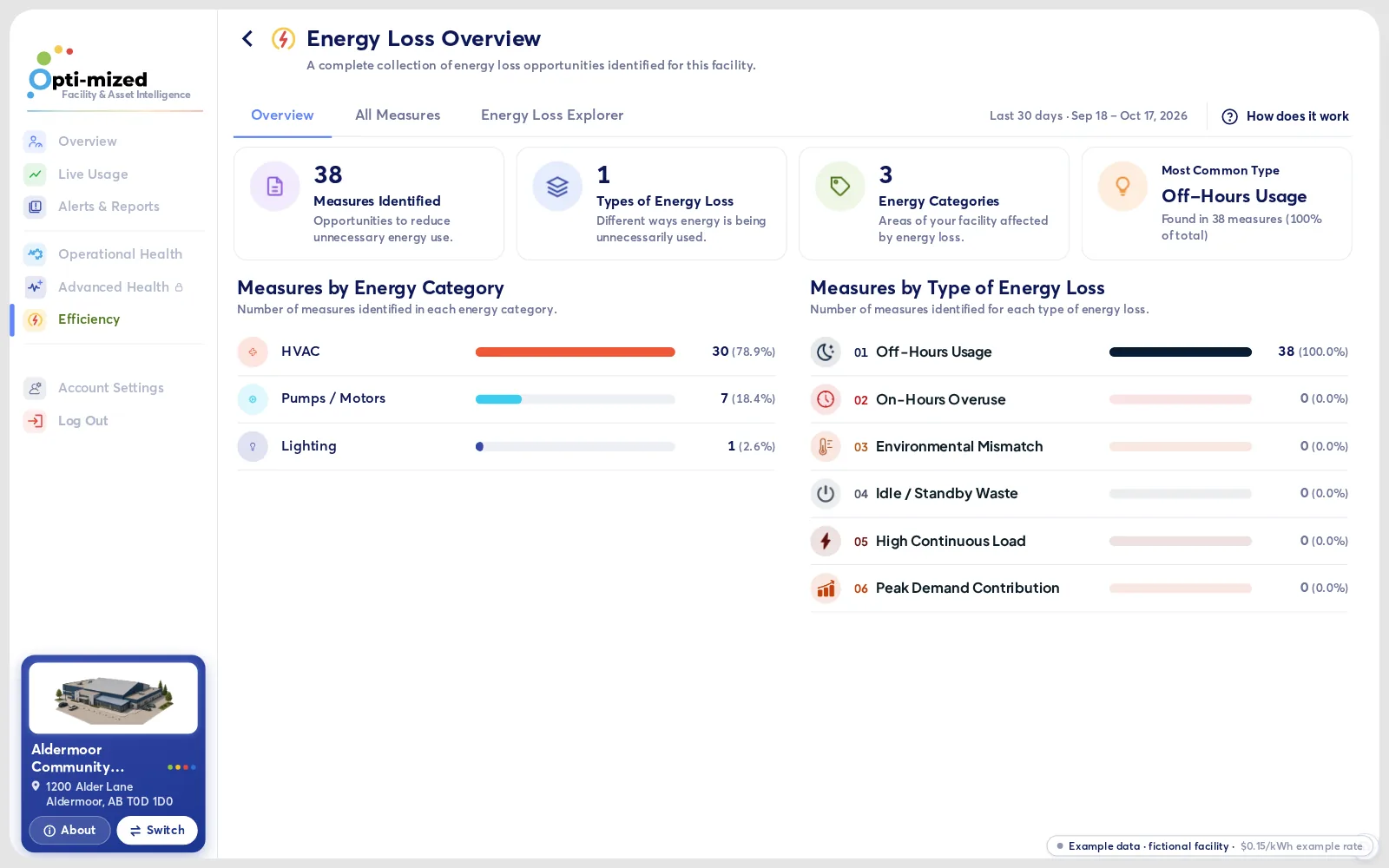Click the Lighting category icon

pyautogui.click(x=253, y=446)
